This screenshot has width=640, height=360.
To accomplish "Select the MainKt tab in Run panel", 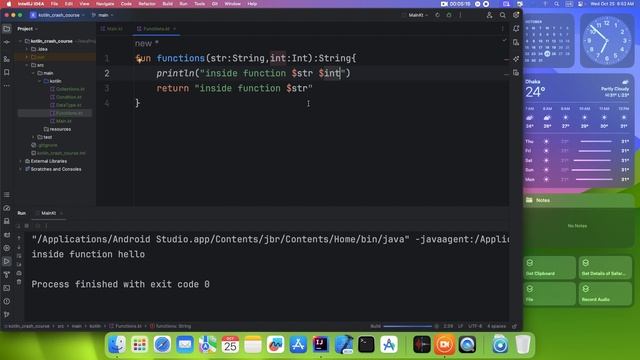I will pyautogui.click(x=49, y=213).
